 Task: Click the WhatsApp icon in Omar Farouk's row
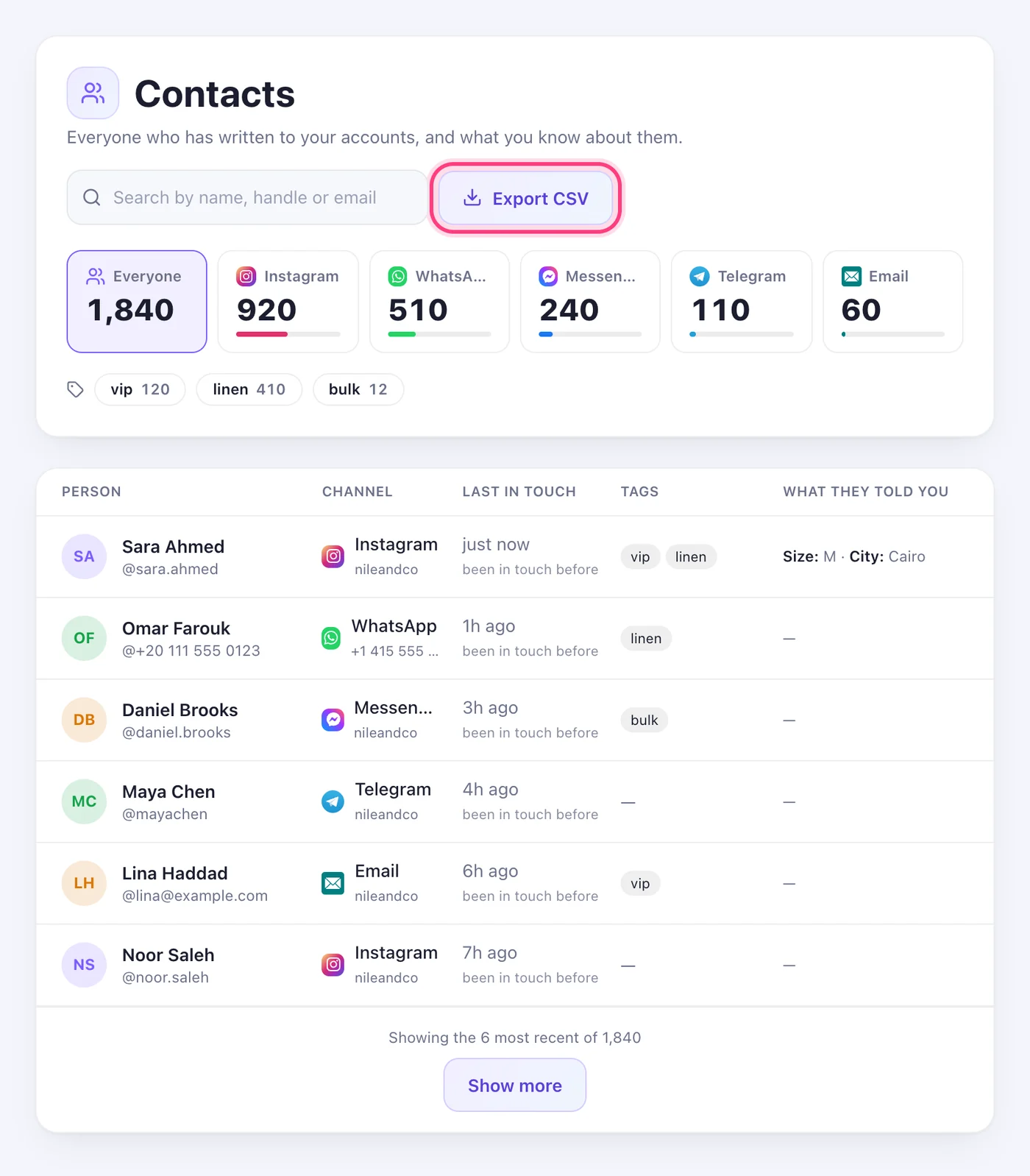click(331, 638)
